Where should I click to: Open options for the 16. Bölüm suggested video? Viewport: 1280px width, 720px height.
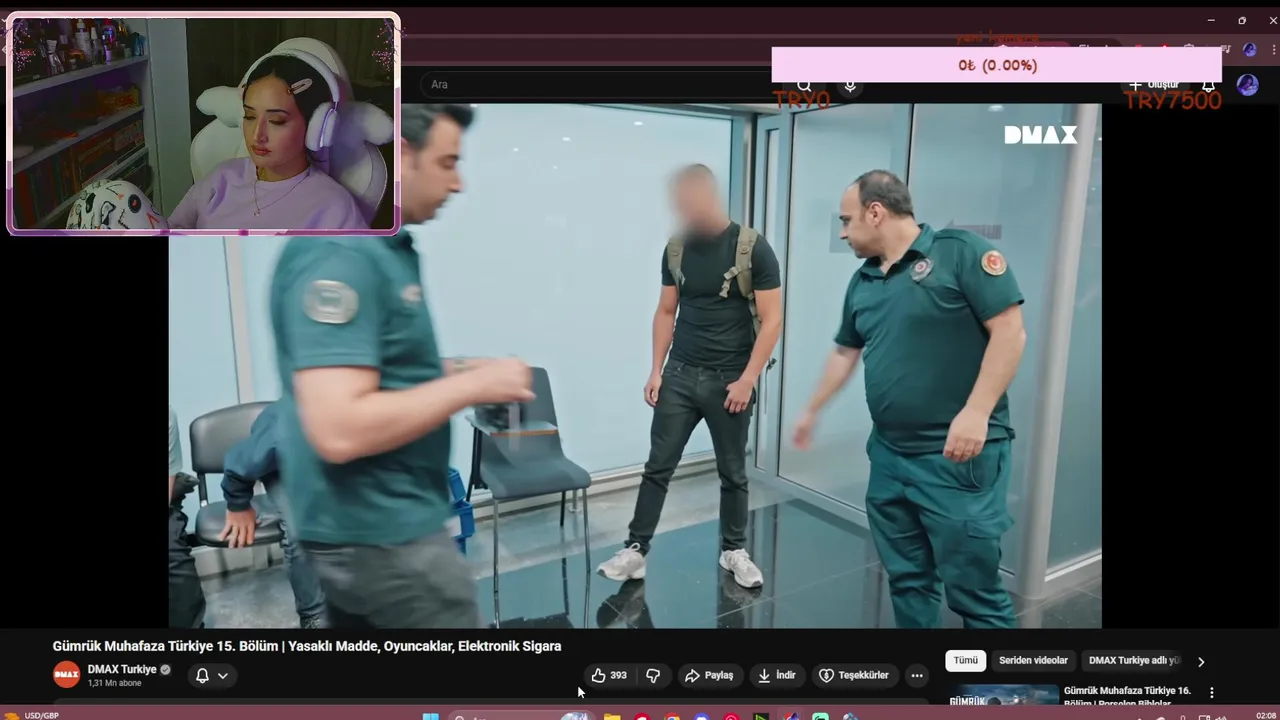coord(1212,692)
